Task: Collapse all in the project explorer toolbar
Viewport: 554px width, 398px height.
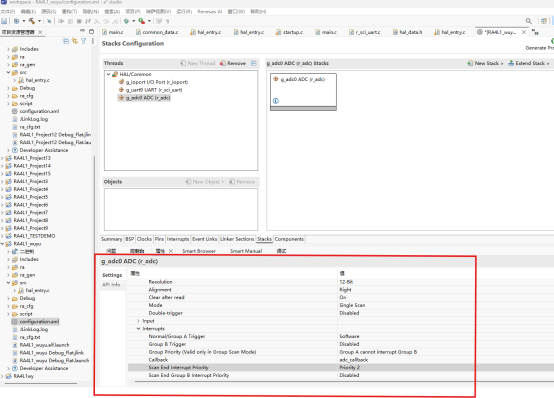Action: coord(66,41)
